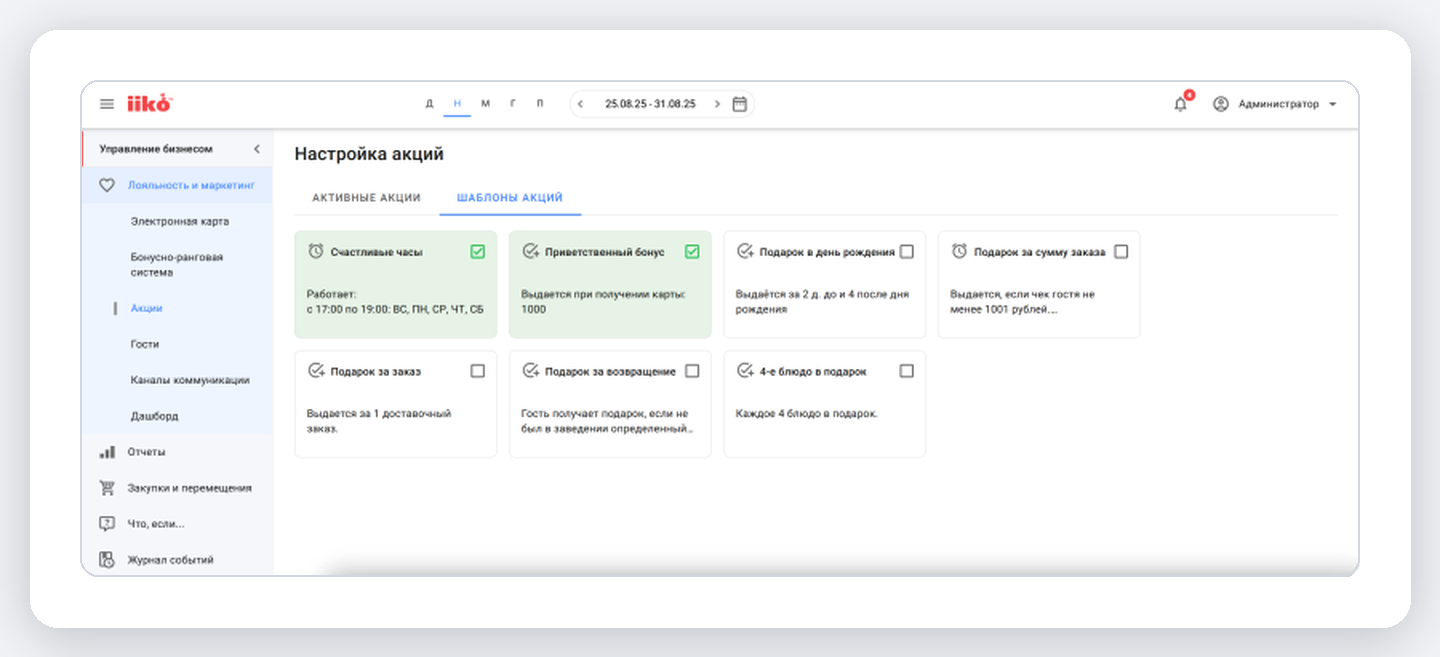
Task: Click the bar chart icon of Отчеты
Action: pyautogui.click(x=107, y=452)
